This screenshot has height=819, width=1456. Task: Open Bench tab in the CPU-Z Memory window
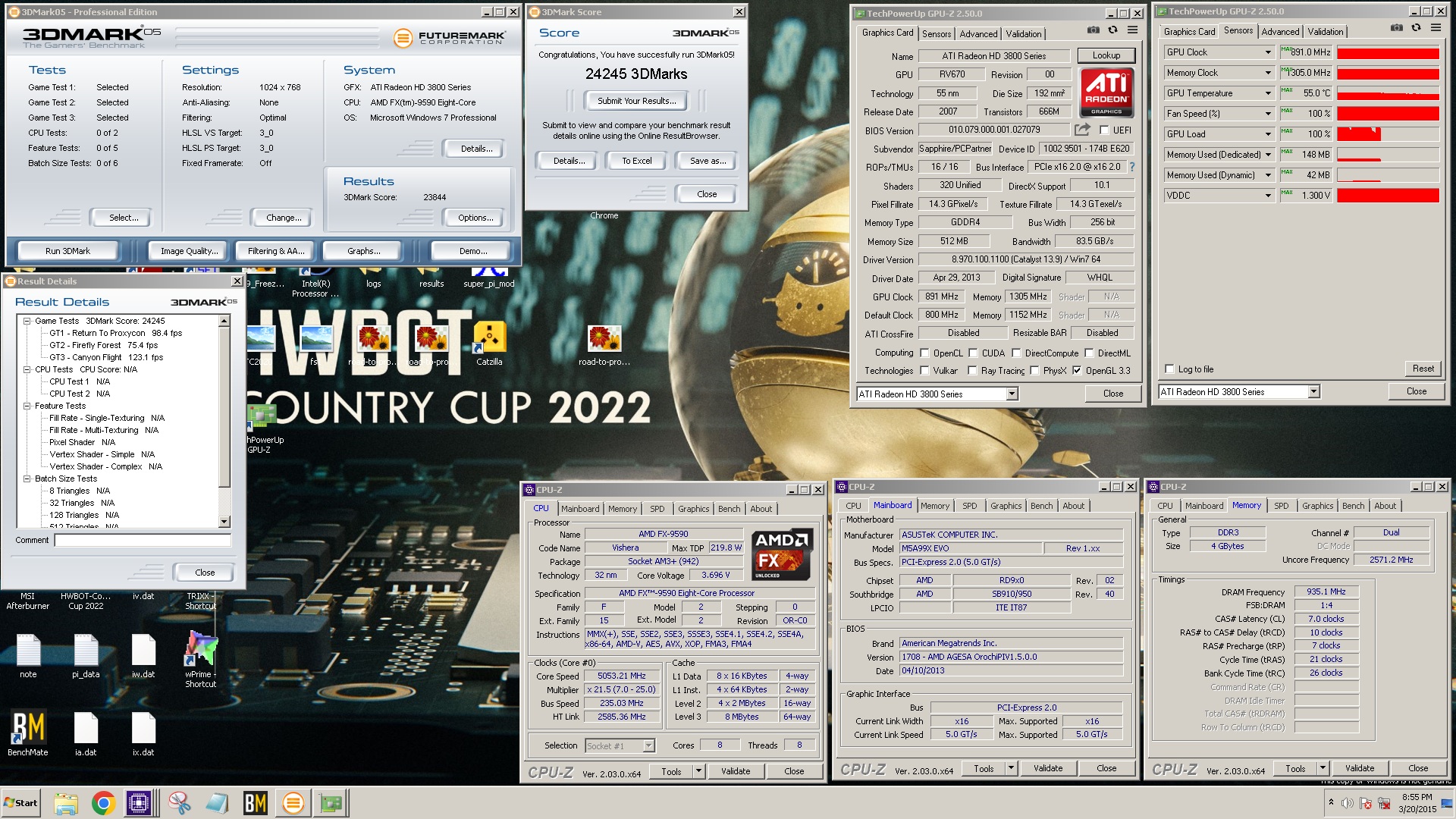pyautogui.click(x=1353, y=506)
